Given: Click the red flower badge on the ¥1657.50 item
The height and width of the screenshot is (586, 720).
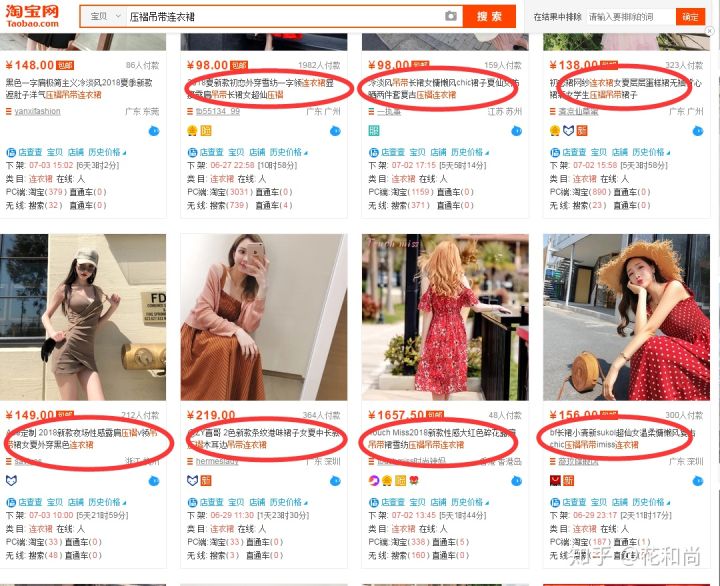Looking at the screenshot, I should [x=415, y=481].
